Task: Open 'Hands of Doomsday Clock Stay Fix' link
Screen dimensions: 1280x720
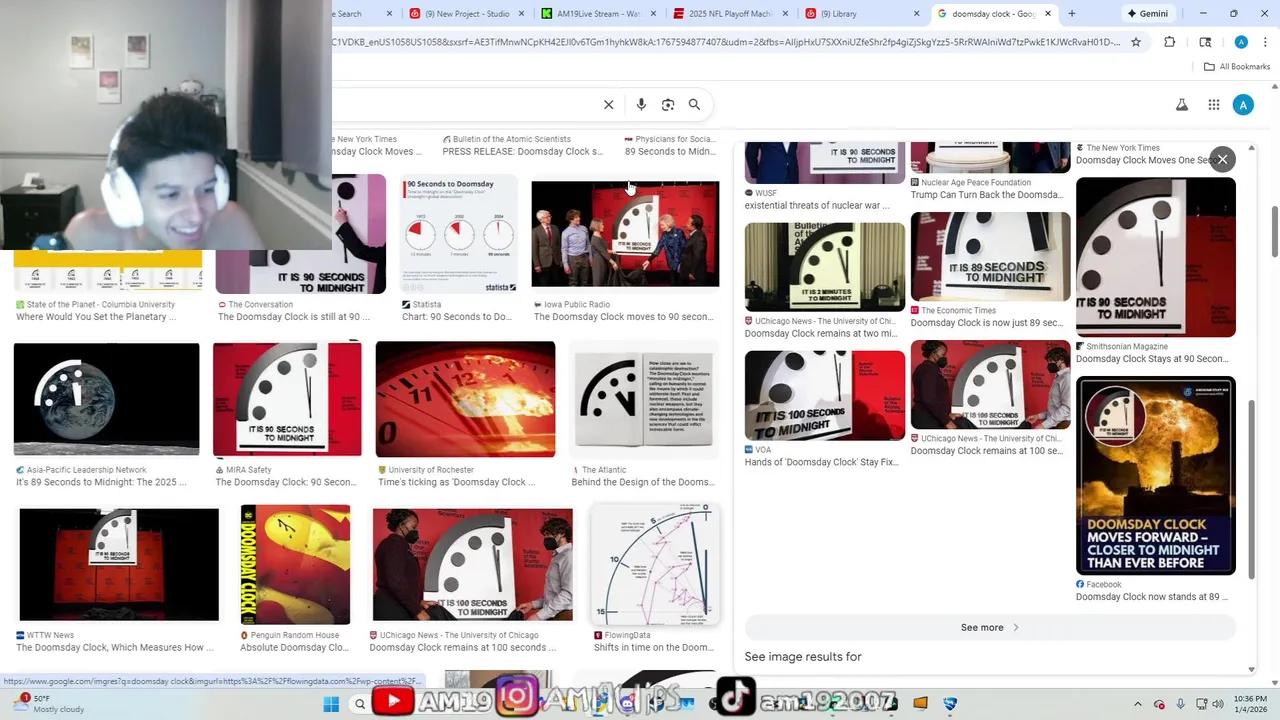Action: coord(820,462)
